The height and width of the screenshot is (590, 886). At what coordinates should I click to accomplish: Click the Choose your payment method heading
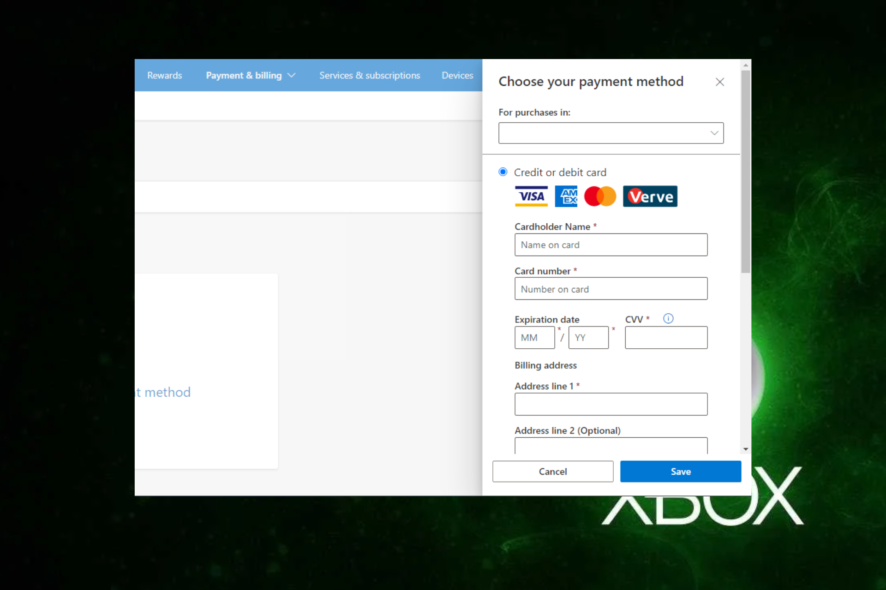(591, 81)
